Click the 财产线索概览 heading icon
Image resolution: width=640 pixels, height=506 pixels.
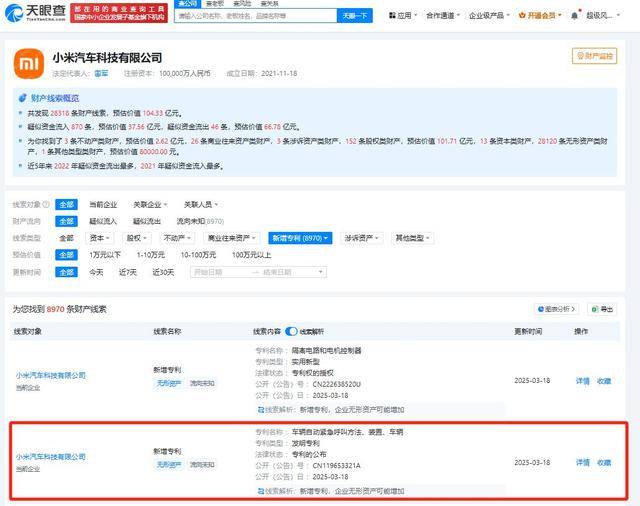pos(23,98)
